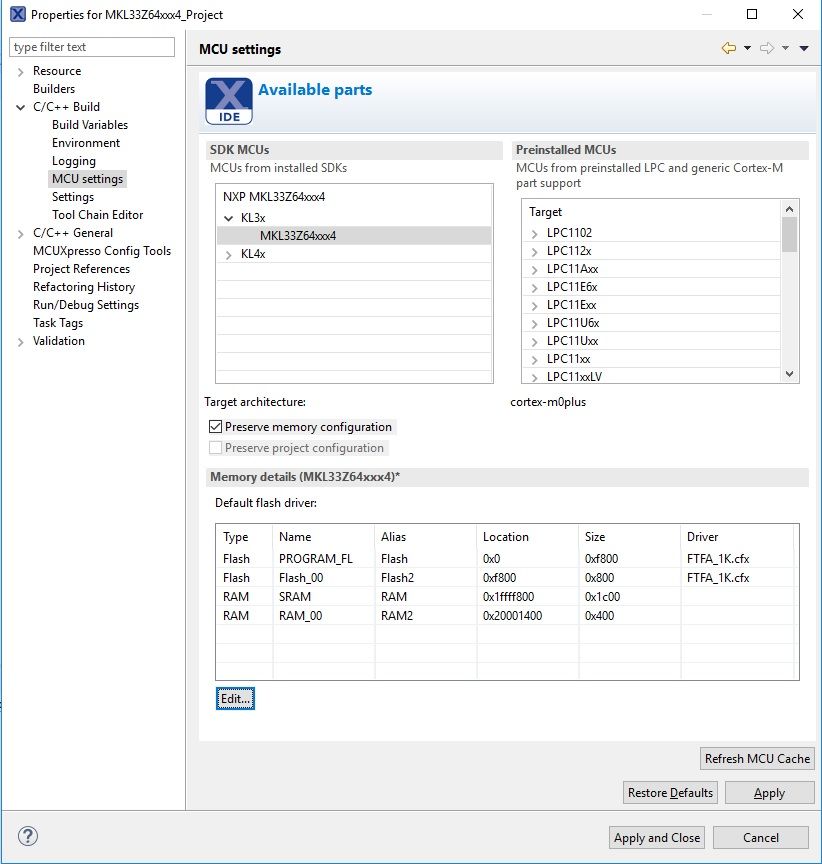Open Project References page
822x864 pixels.
click(x=82, y=269)
